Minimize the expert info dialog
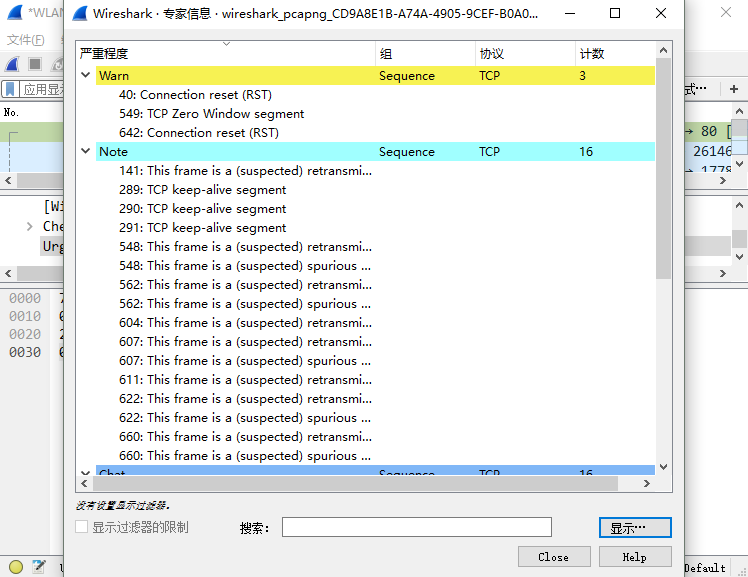The image size is (748, 577). [570, 13]
